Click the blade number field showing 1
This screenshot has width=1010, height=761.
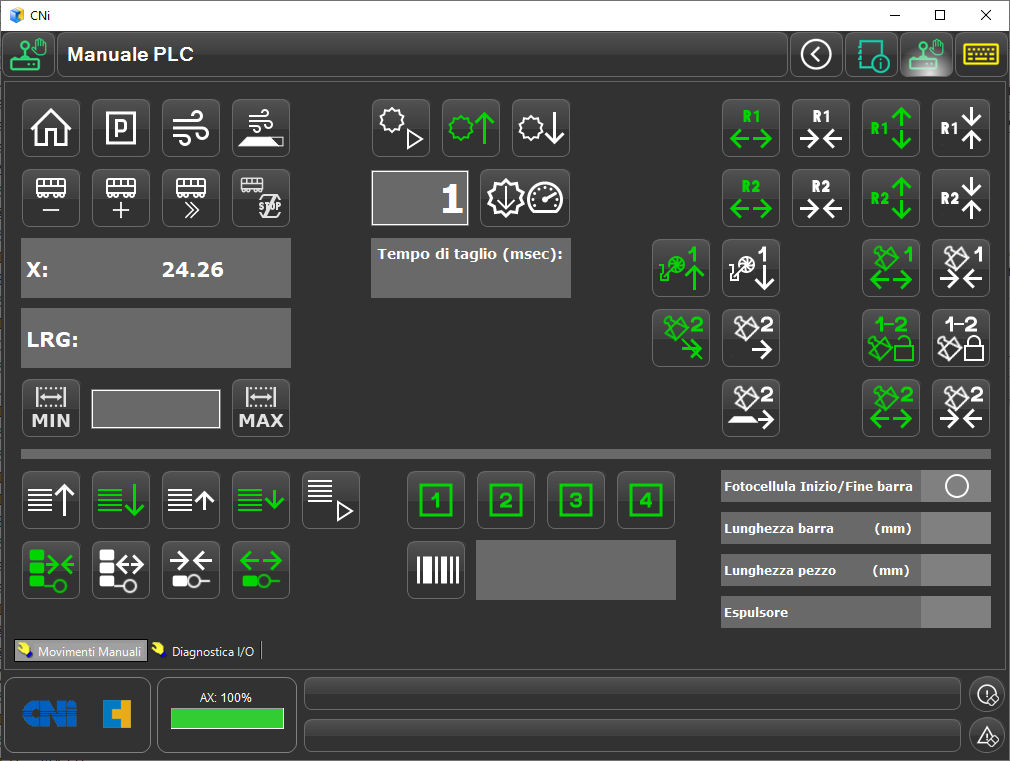(420, 198)
